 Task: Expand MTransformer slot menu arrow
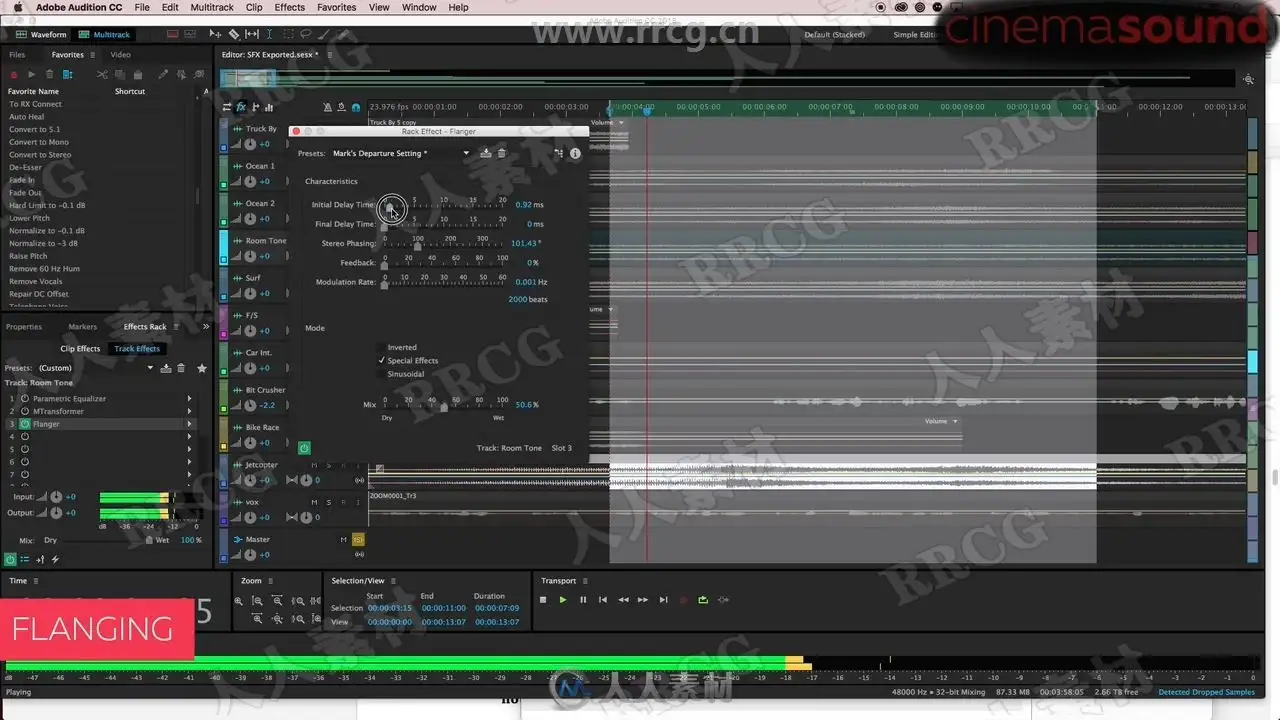point(189,411)
